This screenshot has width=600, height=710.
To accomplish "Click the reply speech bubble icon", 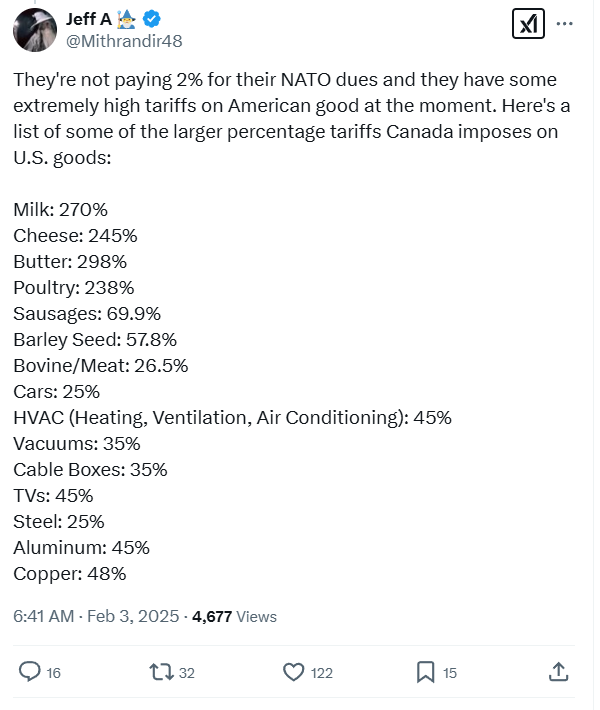I will (30, 672).
